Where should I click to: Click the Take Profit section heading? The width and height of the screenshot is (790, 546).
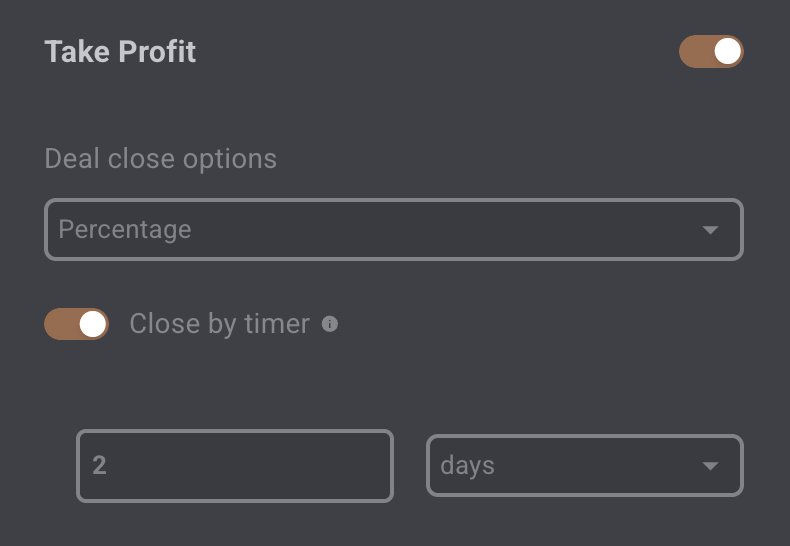tap(120, 51)
